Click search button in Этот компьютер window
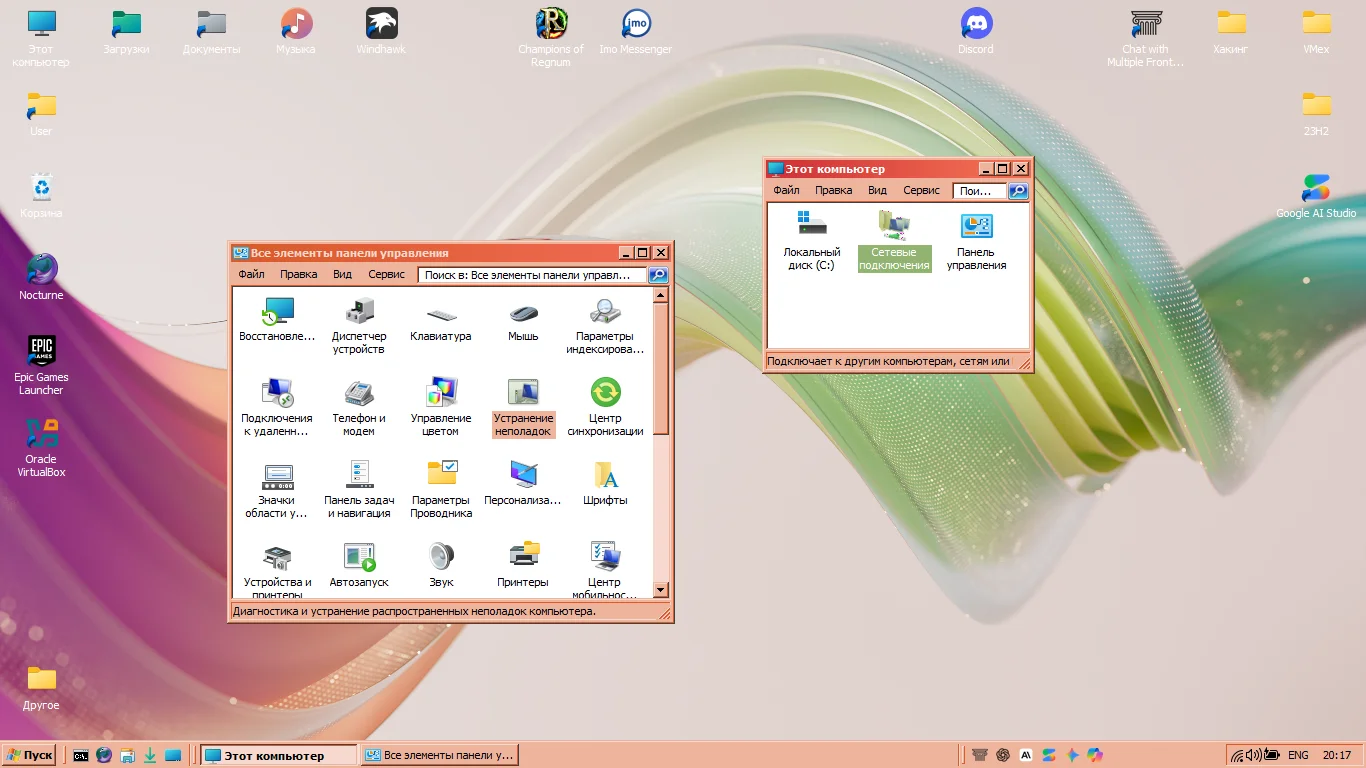 click(x=1018, y=191)
